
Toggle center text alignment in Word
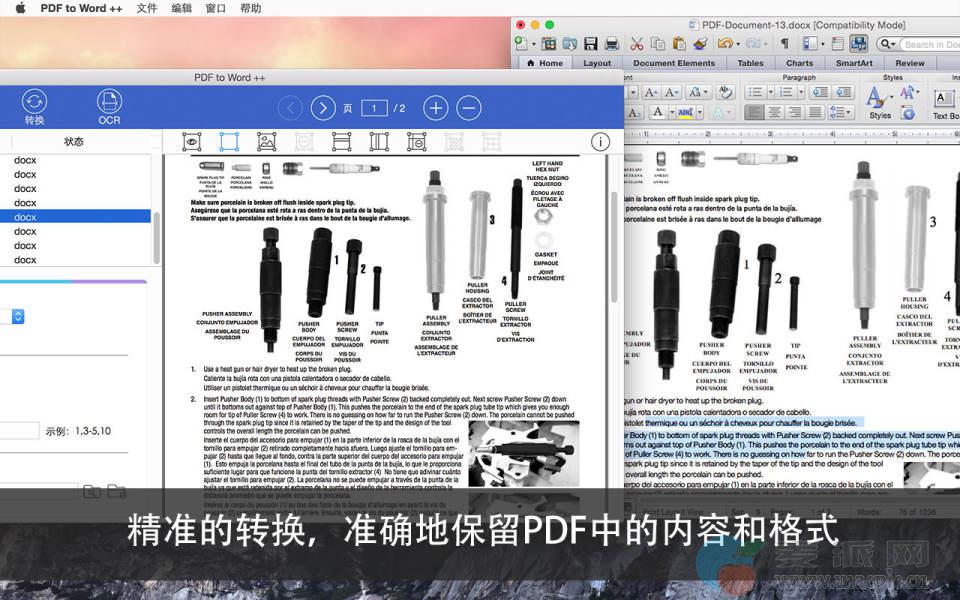coord(775,114)
